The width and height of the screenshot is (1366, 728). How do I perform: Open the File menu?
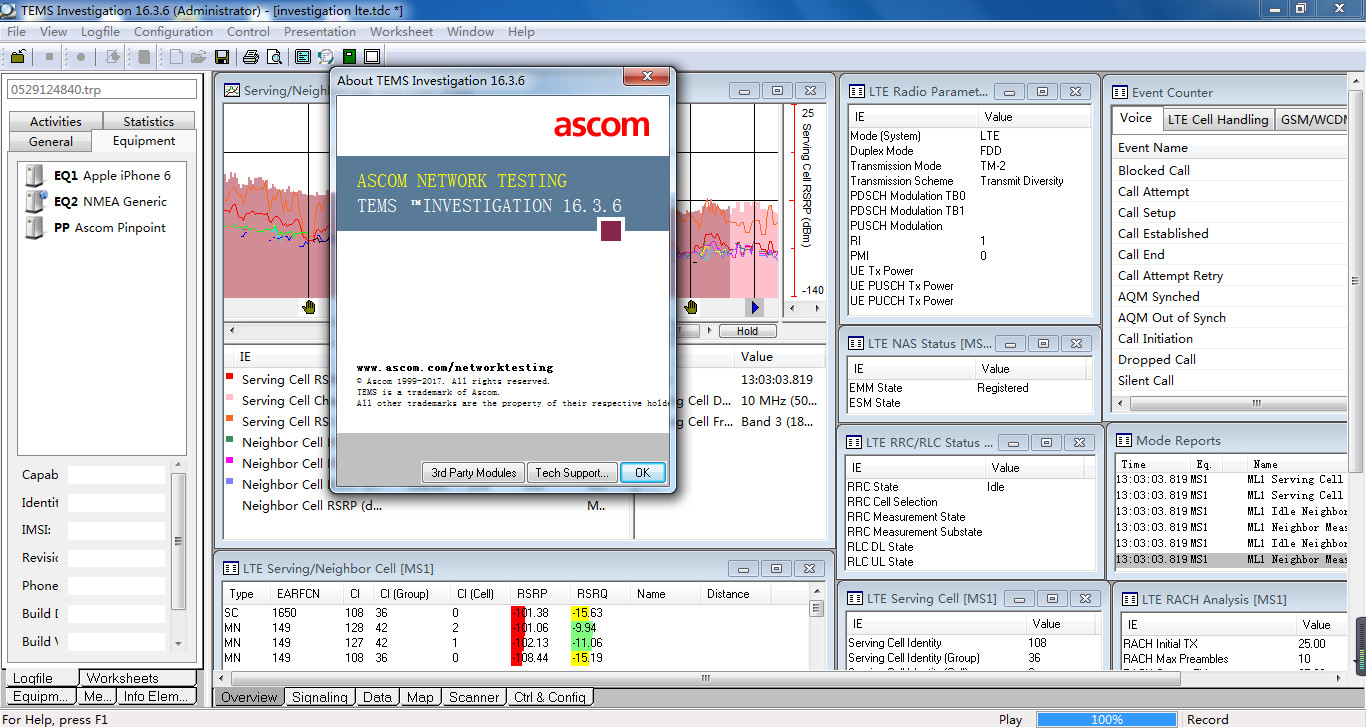[16, 31]
